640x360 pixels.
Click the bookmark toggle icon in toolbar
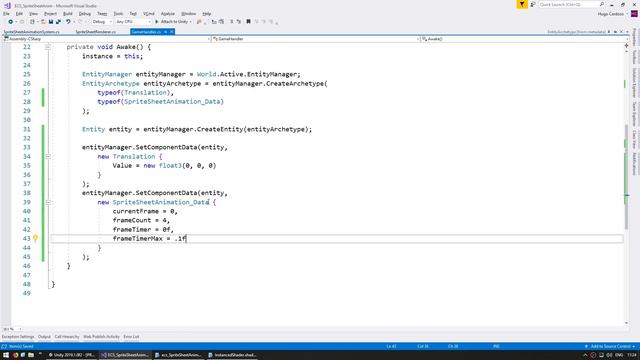coord(248,22)
